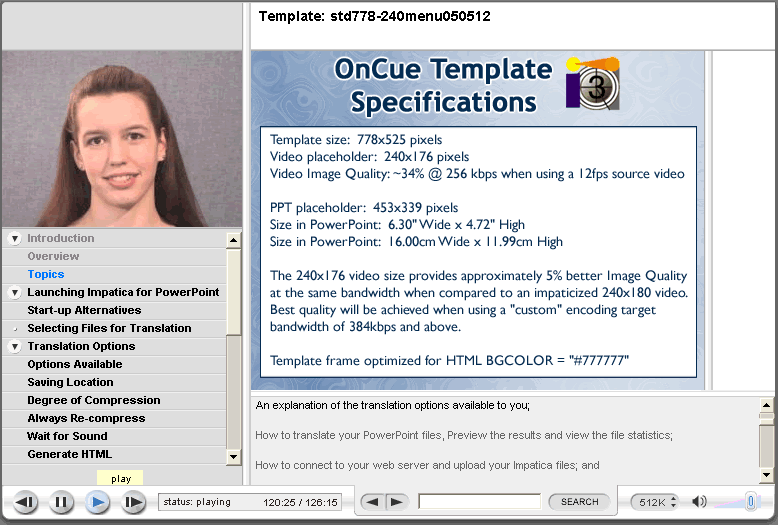Viewport: 778px width, 525px height.
Task: Mute audio with the speaker icon
Action: point(699,502)
